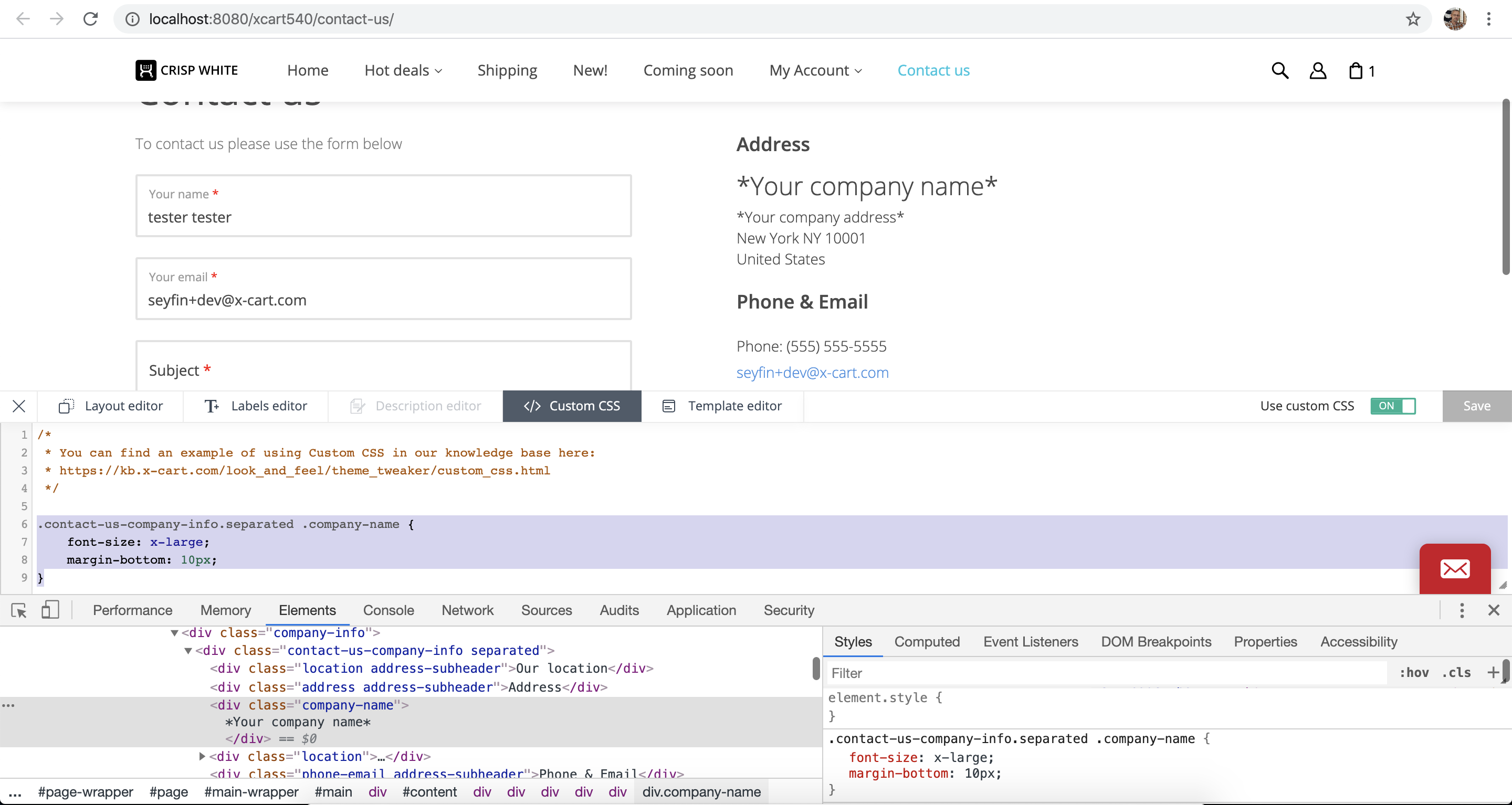
Task: Reload the page with the refresh icon
Action: (x=90, y=19)
